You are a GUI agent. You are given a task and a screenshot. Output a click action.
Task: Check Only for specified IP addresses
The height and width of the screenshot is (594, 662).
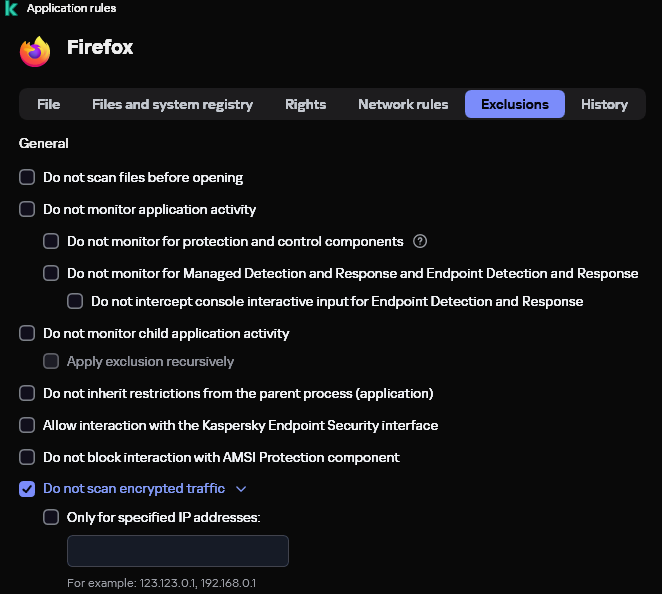click(x=51, y=517)
